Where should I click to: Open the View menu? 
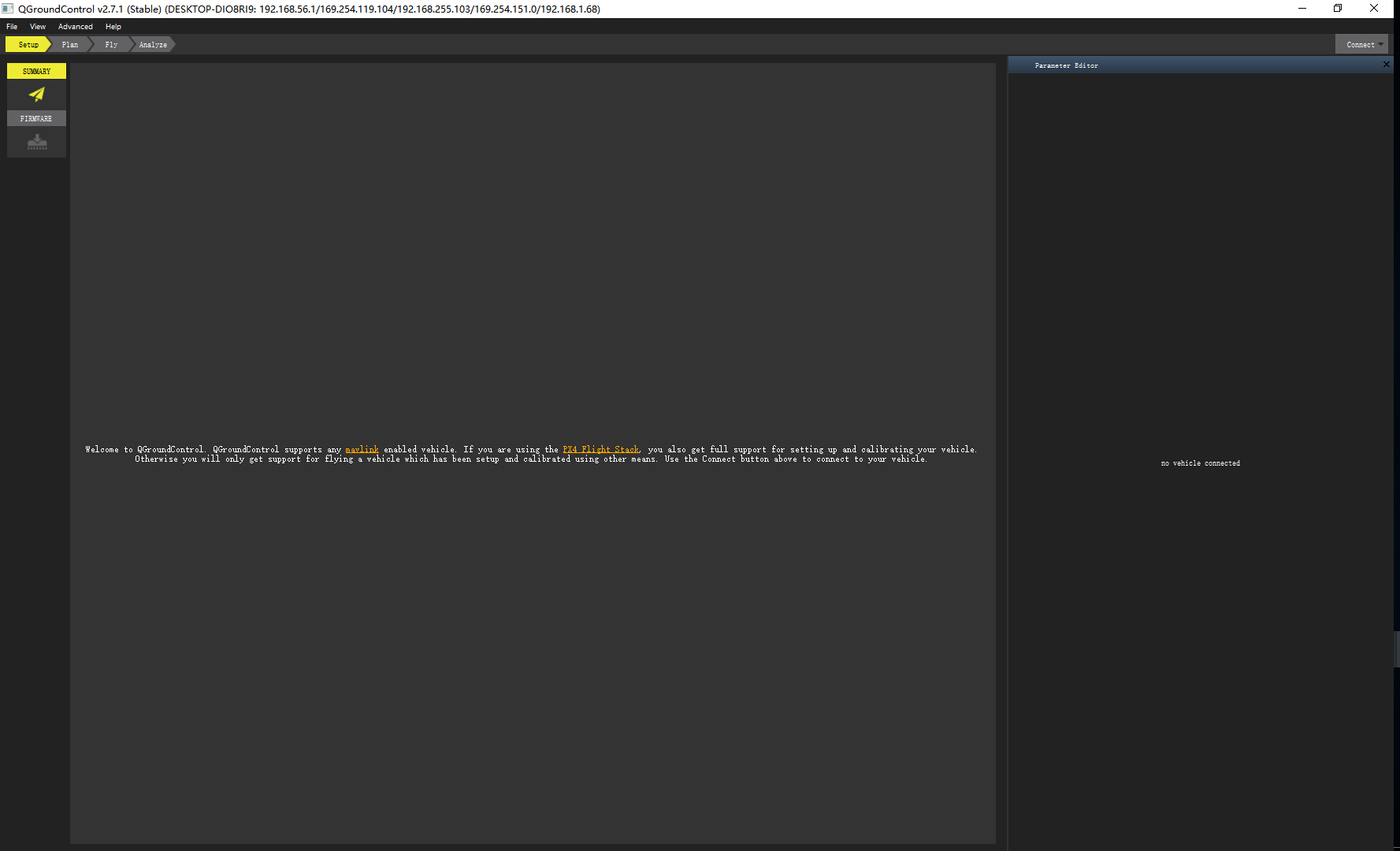pos(38,27)
